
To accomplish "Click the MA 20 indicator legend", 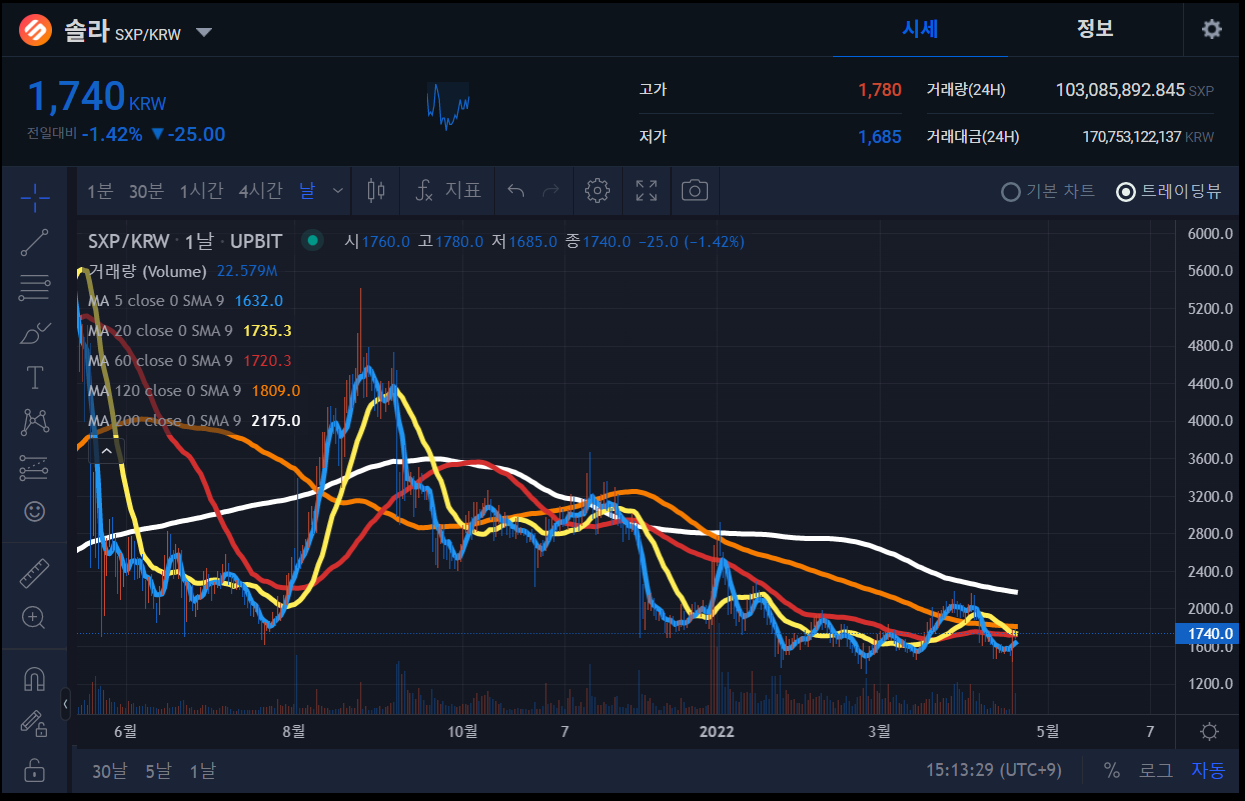I will pos(190,331).
